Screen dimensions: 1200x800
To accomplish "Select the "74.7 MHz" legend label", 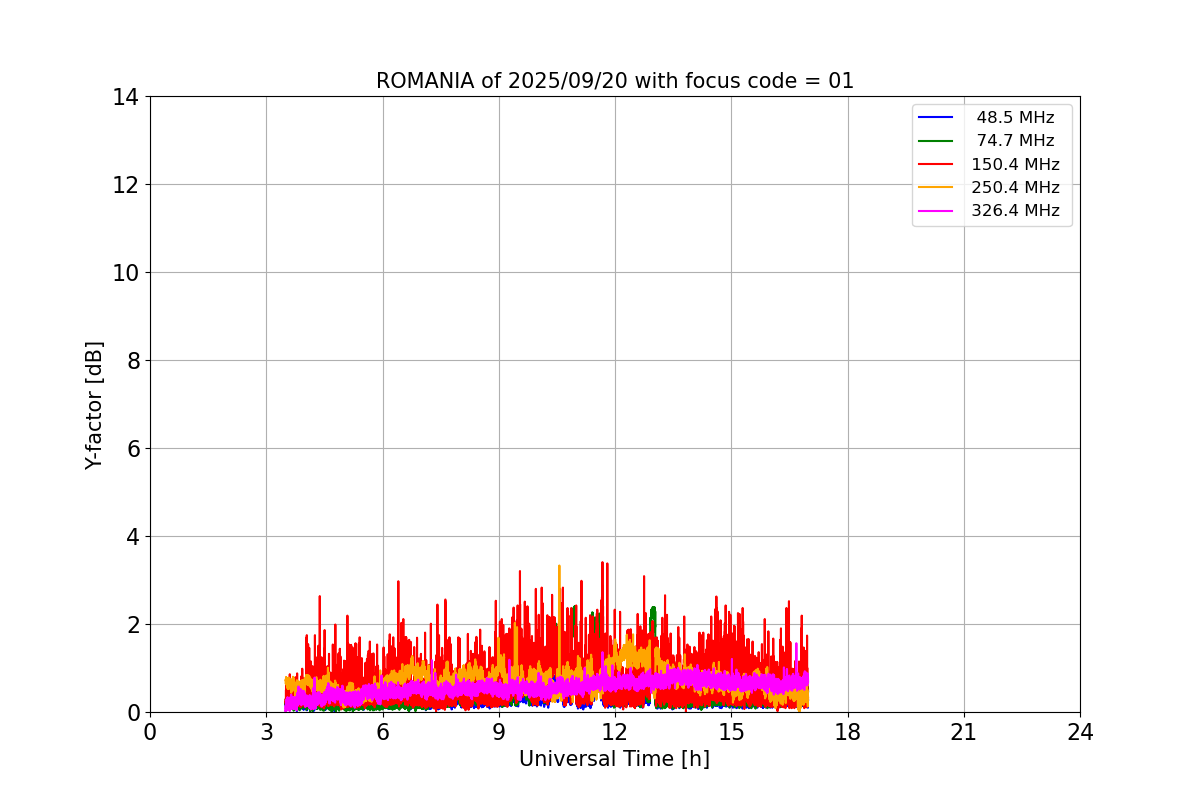I will point(1015,141).
